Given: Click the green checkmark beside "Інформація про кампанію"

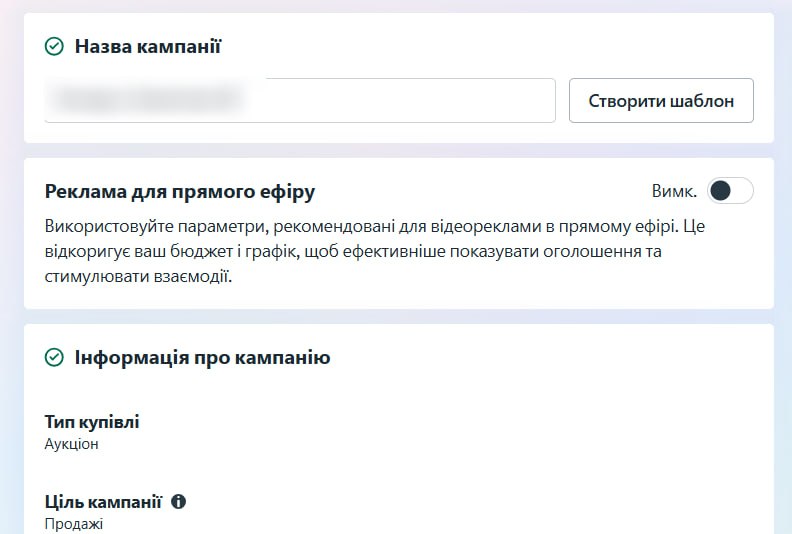Looking at the screenshot, I should (54, 357).
